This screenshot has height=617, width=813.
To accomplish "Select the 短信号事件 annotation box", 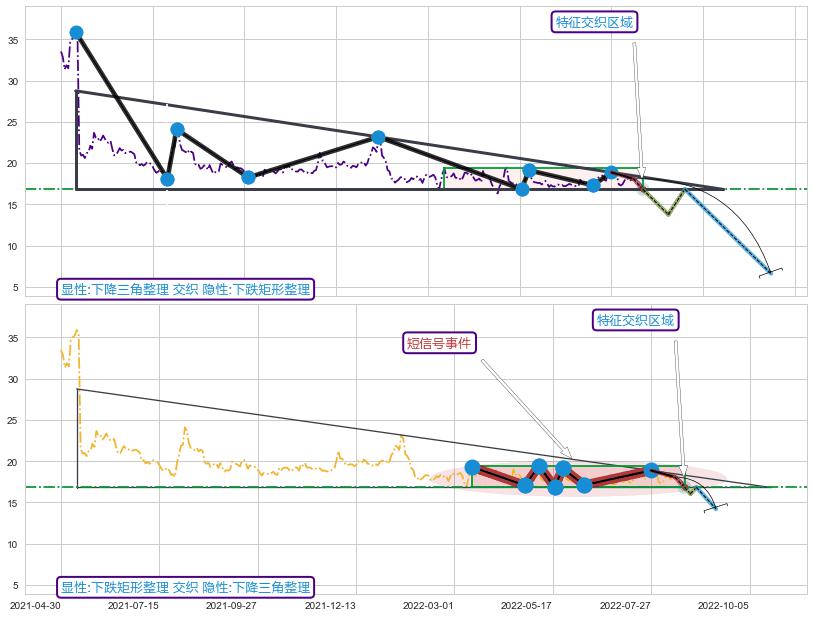I will (x=439, y=343).
